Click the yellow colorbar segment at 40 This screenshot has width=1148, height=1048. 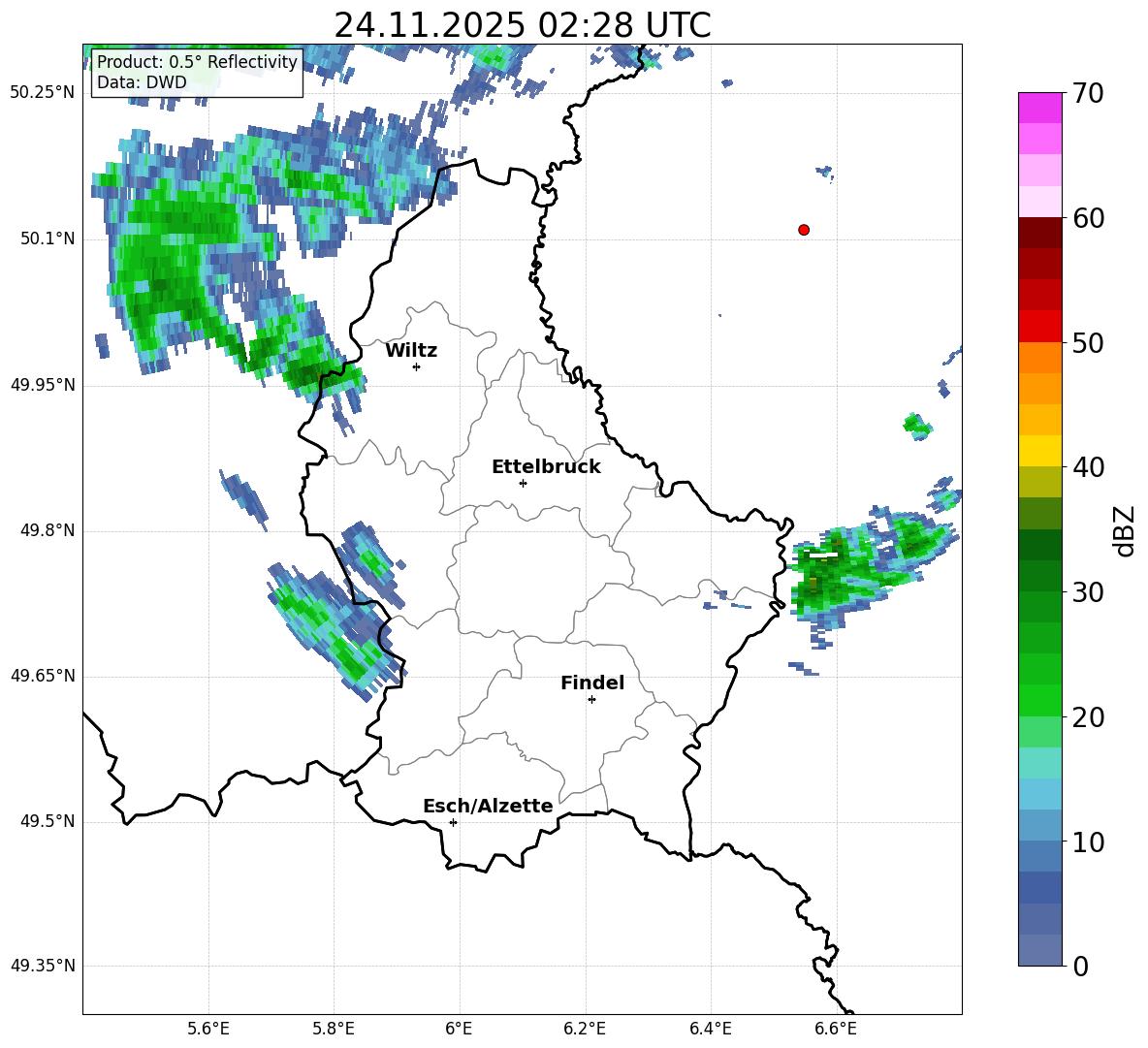point(1039,452)
